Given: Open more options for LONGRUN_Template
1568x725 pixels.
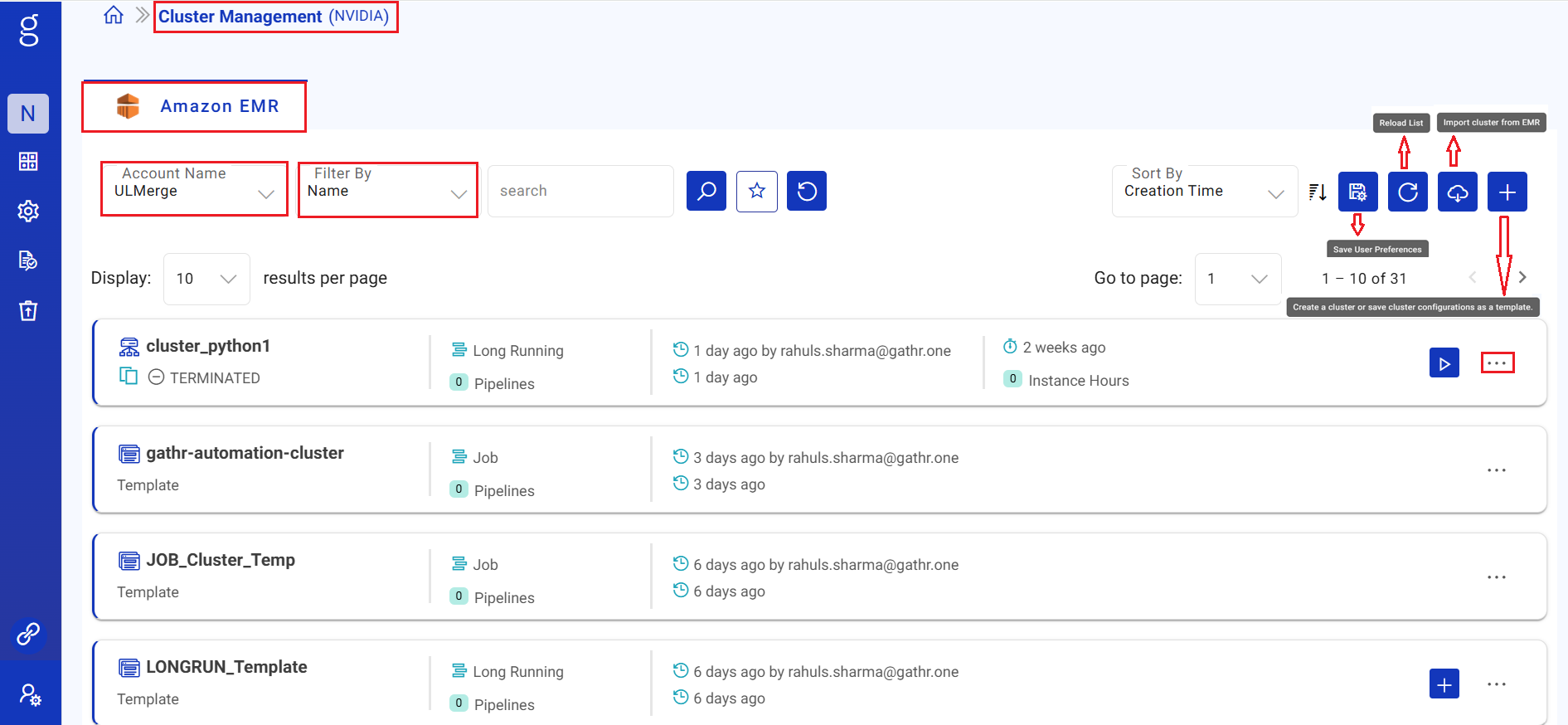Looking at the screenshot, I should point(1497,684).
